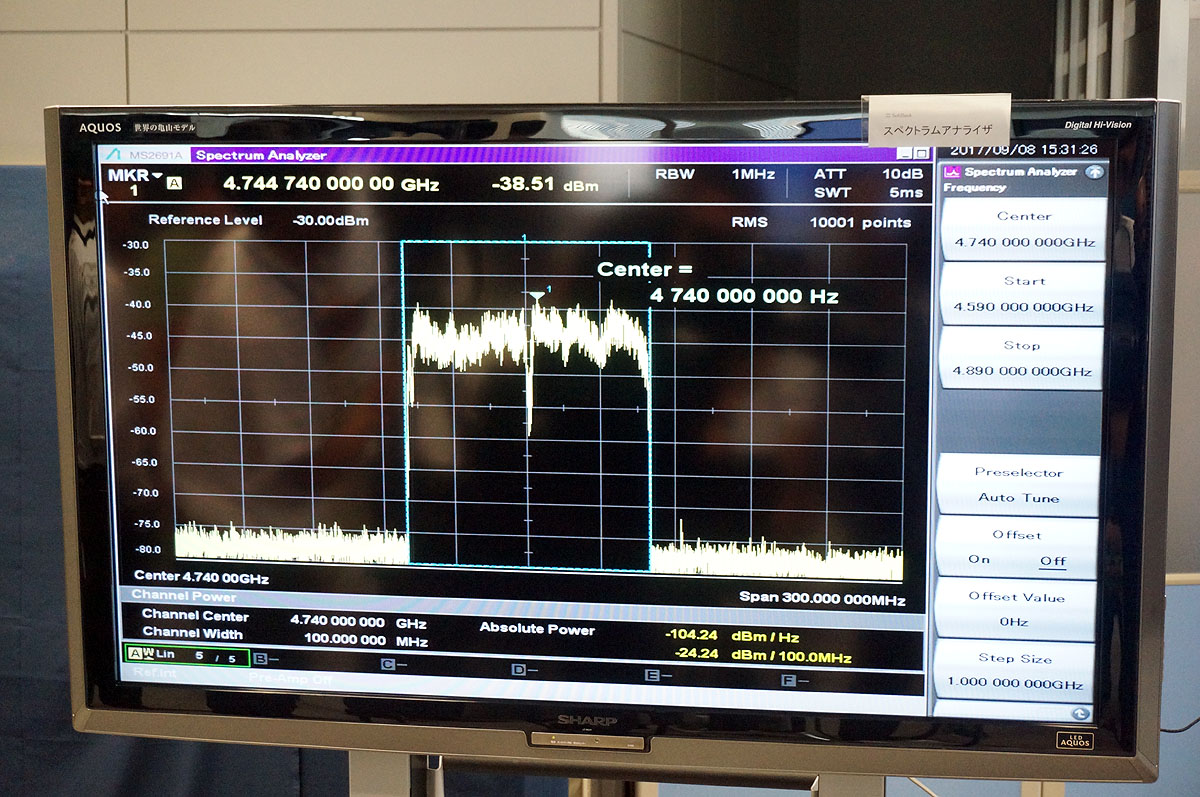The width and height of the screenshot is (1200, 797).
Task: Click the up arrow icon in Spectrum Analyzer menu header
Action: pyautogui.click(x=1095, y=172)
